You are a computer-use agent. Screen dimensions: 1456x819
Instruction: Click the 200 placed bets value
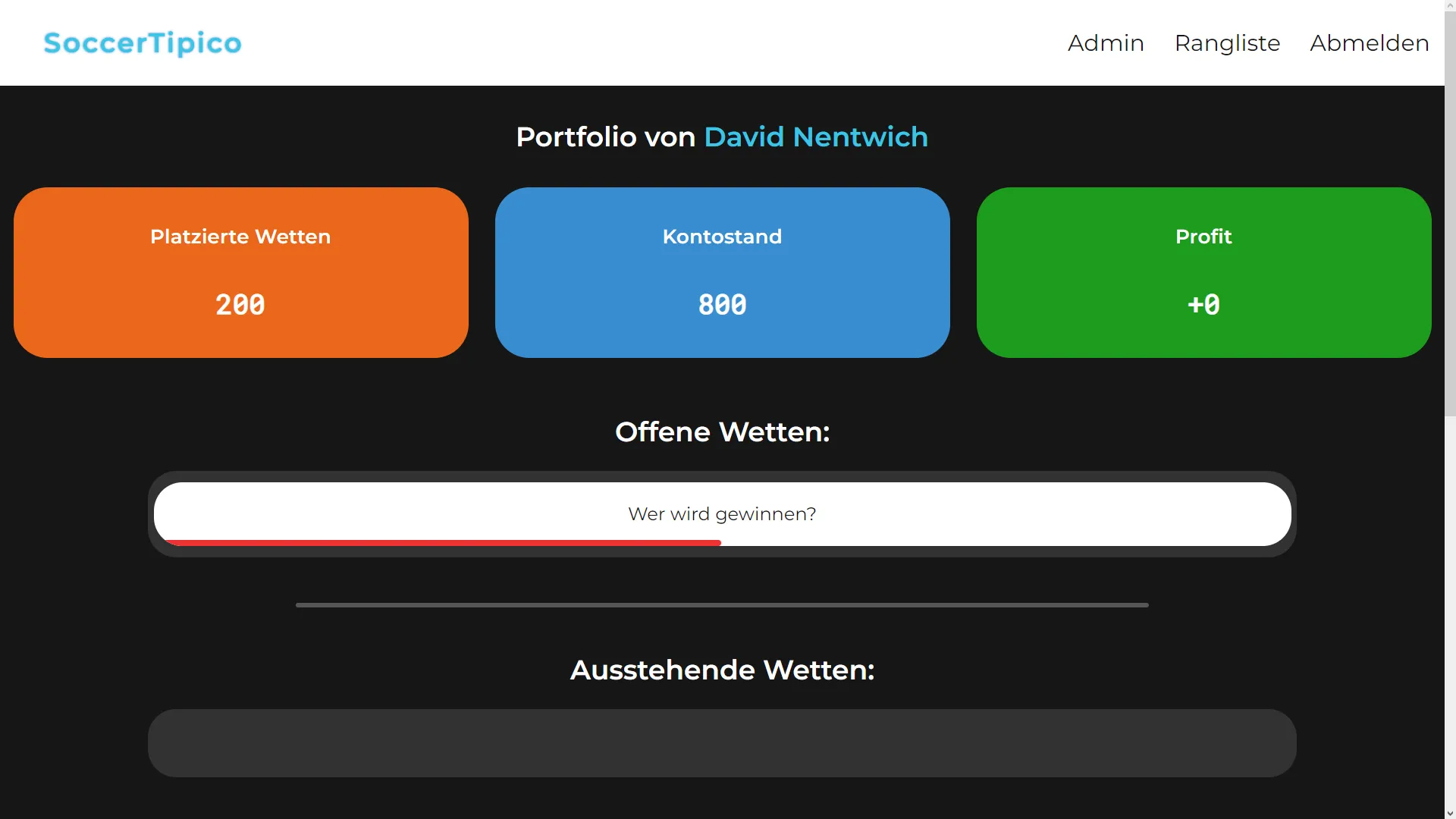(240, 305)
